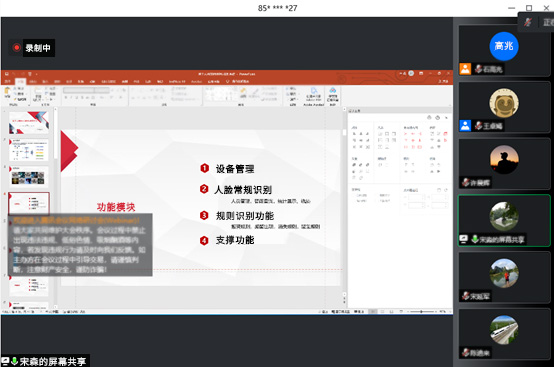The width and height of the screenshot is (554, 367).
Task: Click the PowerPoint zoom slider in status bar
Action: [x=421, y=312]
